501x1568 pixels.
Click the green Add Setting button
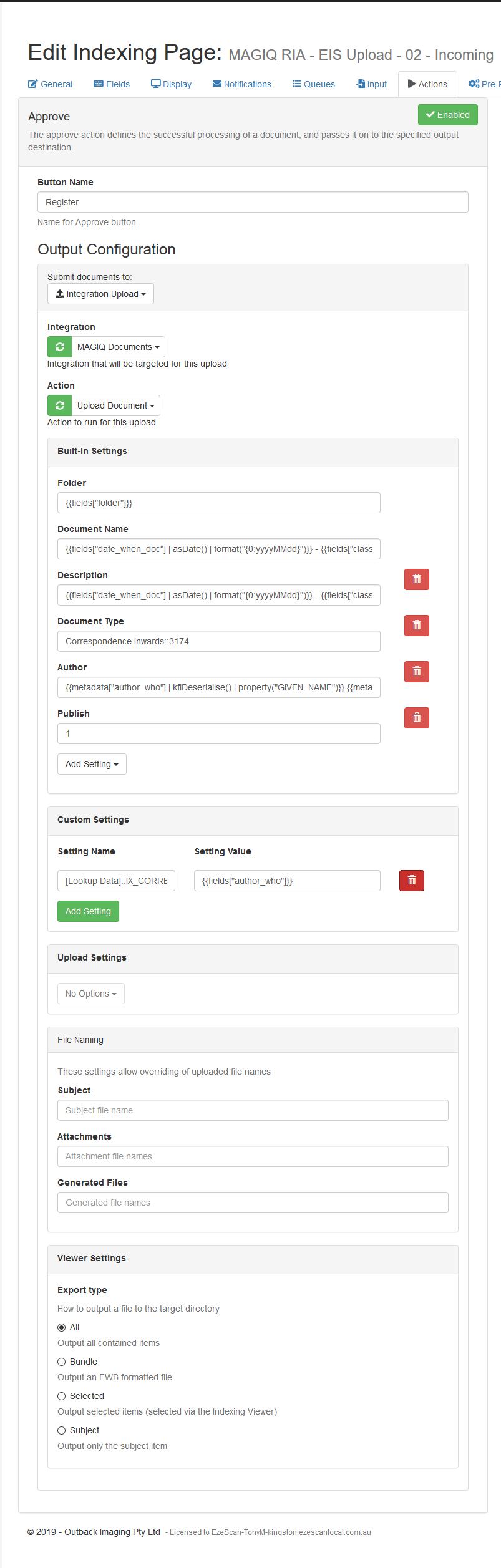coord(88,911)
